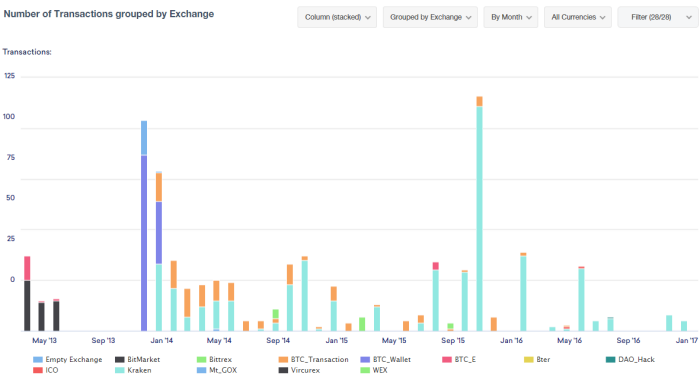This screenshot has height=387, width=700.
Task: Open the By Month interval dropdown
Action: pos(511,17)
